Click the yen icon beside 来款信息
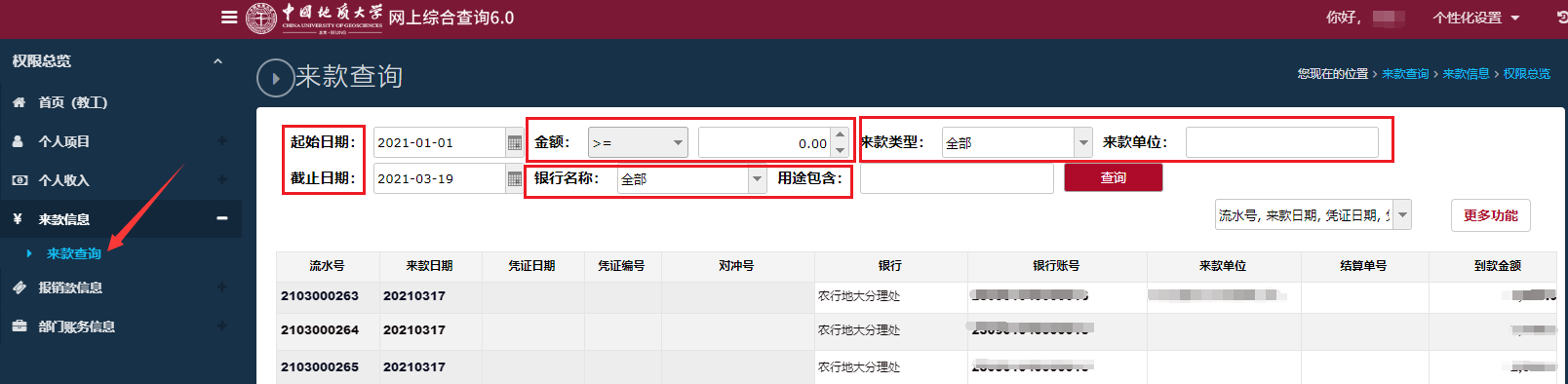This screenshot has height=384, width=1568. (18, 219)
